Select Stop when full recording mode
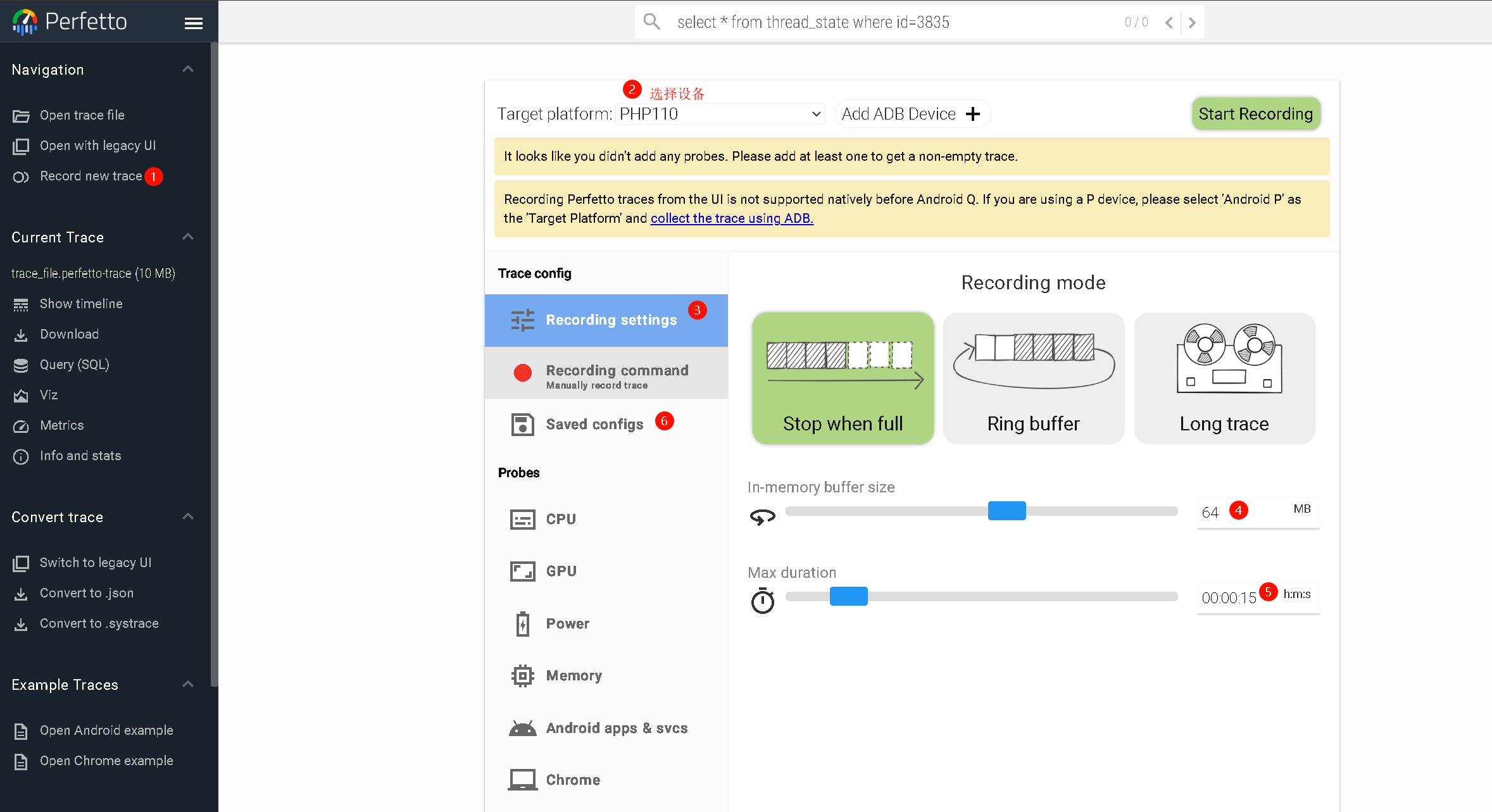 843,378
